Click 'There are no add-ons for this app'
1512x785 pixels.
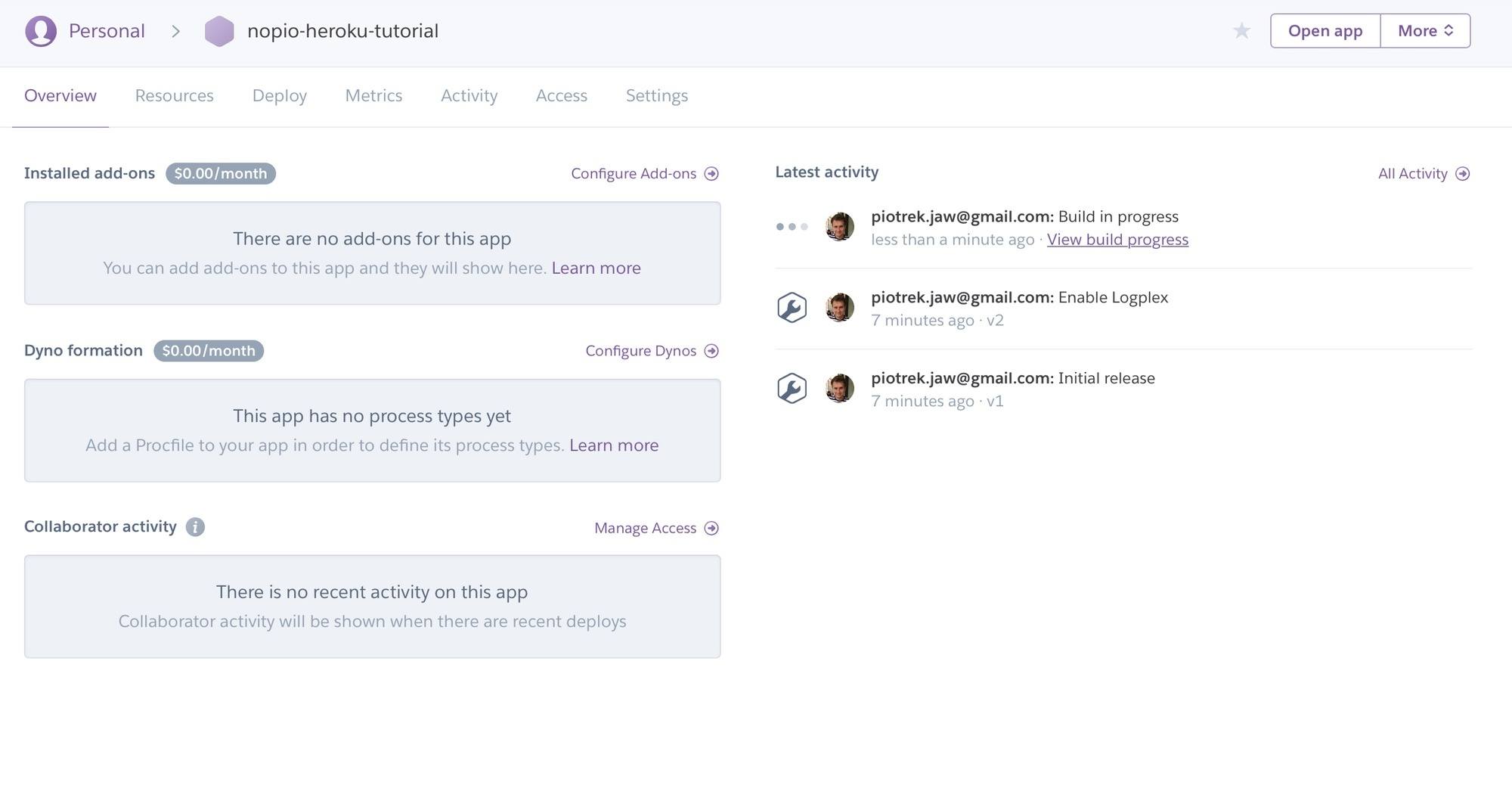click(372, 239)
